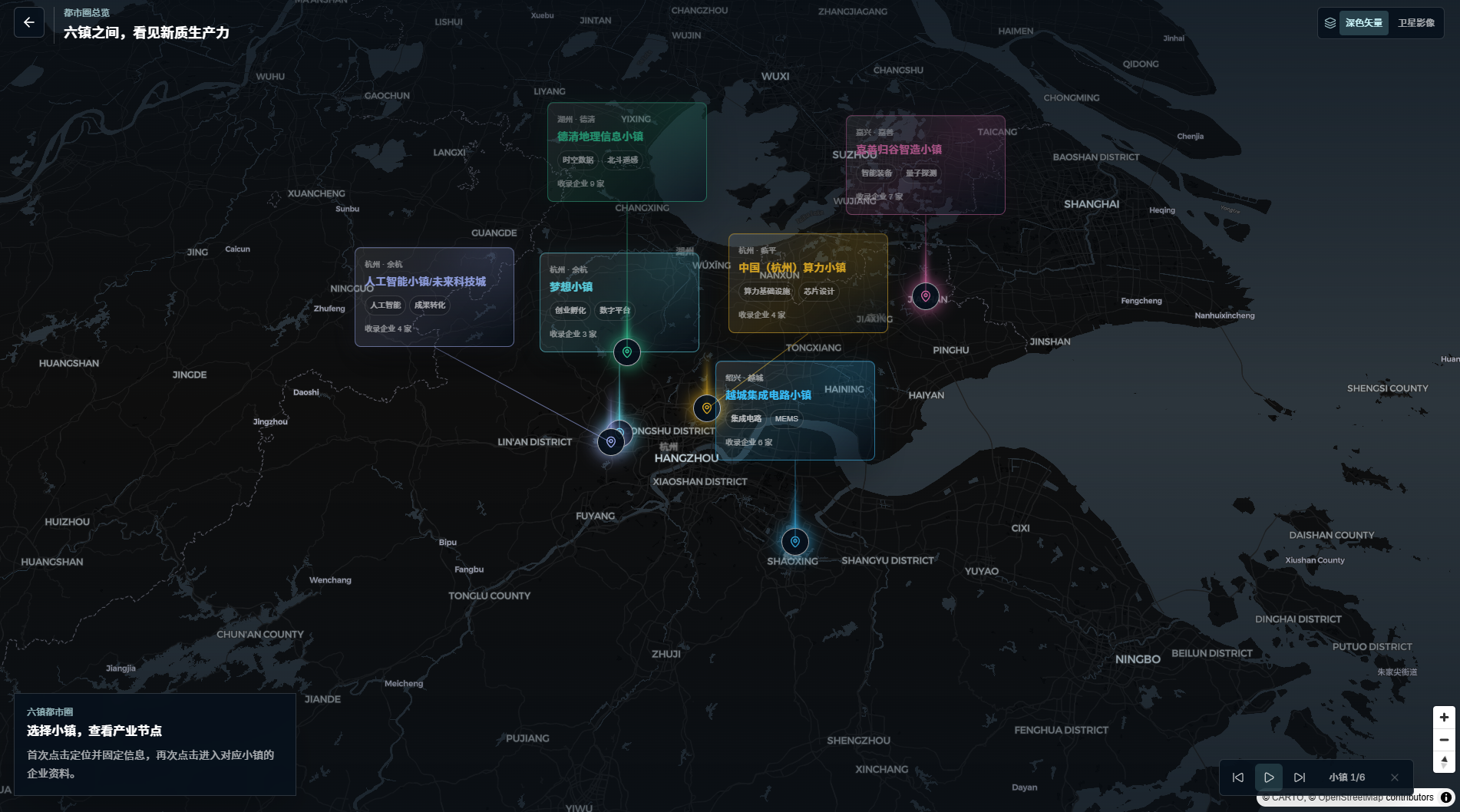Click the 收录企业 7 家 text
The height and width of the screenshot is (812, 1460).
pos(880,197)
